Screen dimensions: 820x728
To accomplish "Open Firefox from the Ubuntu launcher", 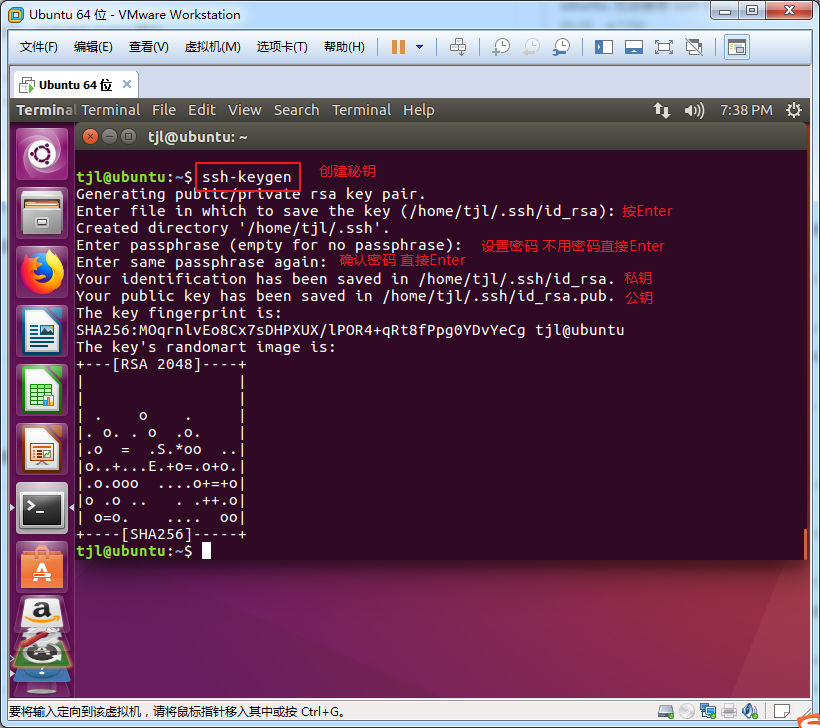I will 42,270.
